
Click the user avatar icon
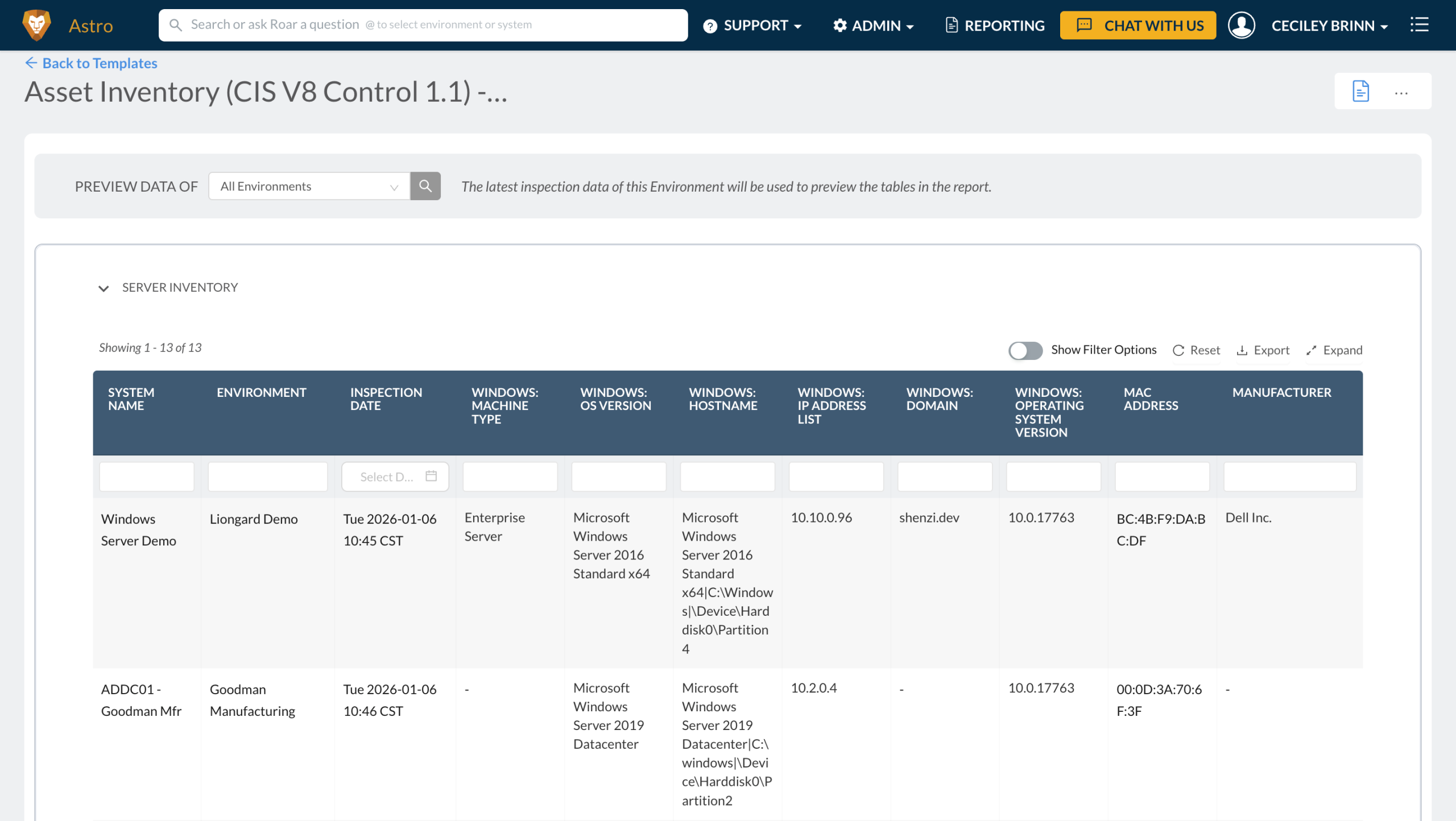(1241, 25)
